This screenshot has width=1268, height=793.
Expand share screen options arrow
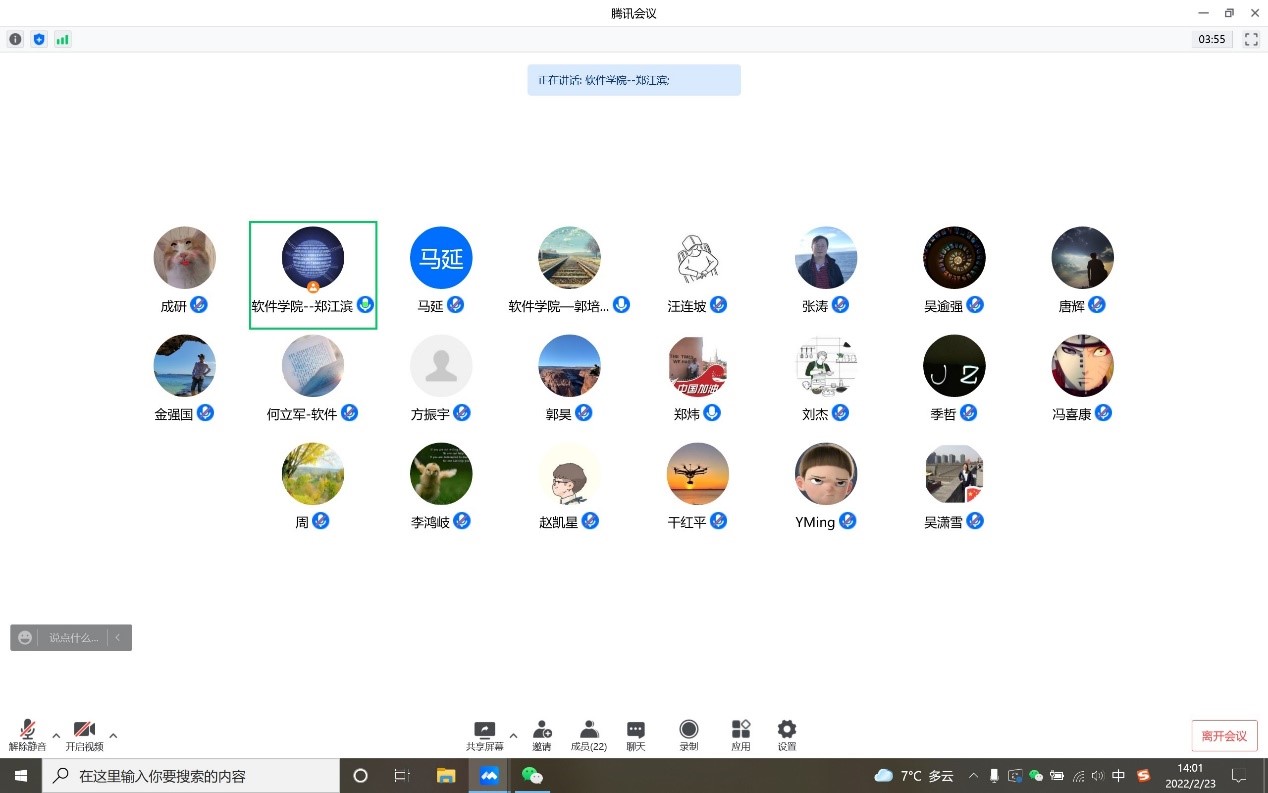513,735
